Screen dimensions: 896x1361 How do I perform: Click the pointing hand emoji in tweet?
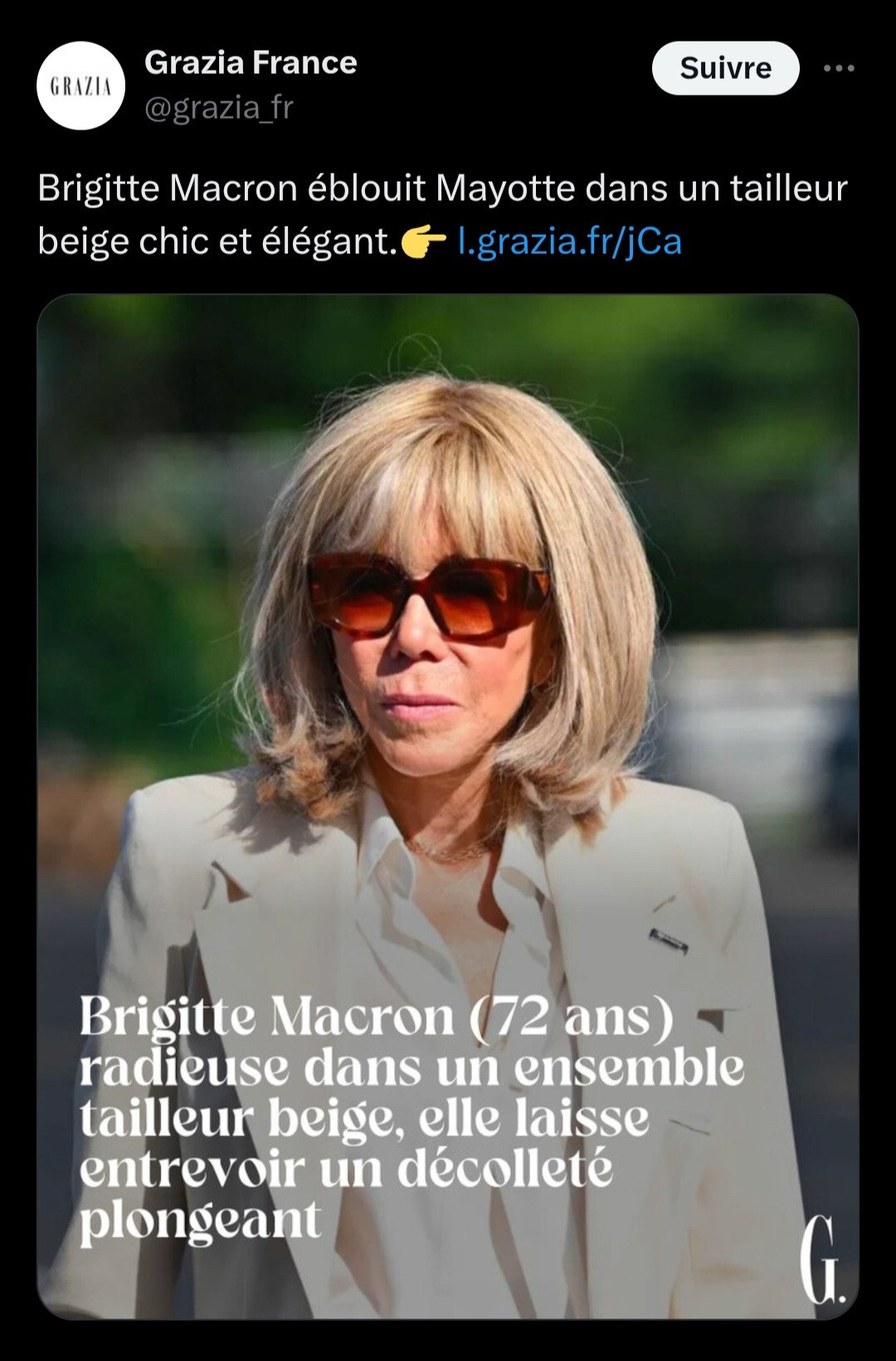tap(423, 242)
